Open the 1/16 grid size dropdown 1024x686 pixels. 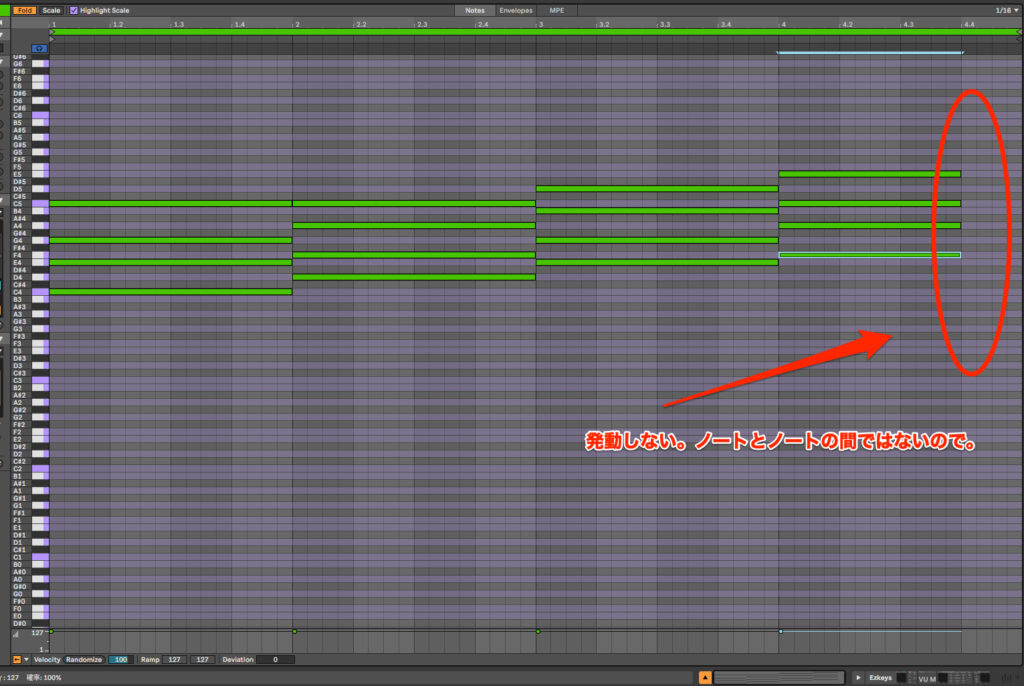pos(1005,10)
